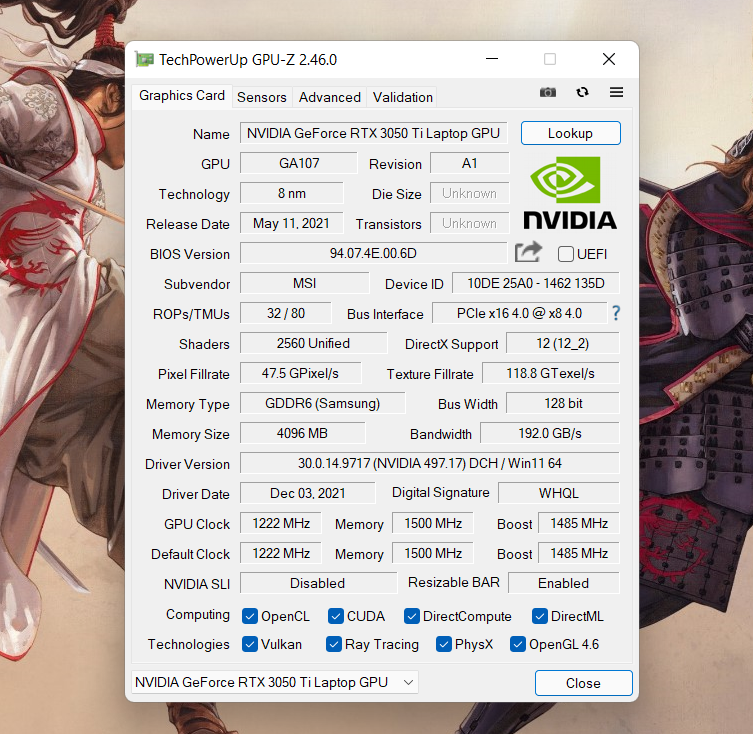This screenshot has width=753, height=734.
Task: Click the Bandwidth value 192.0 GB/s
Action: (x=550, y=433)
